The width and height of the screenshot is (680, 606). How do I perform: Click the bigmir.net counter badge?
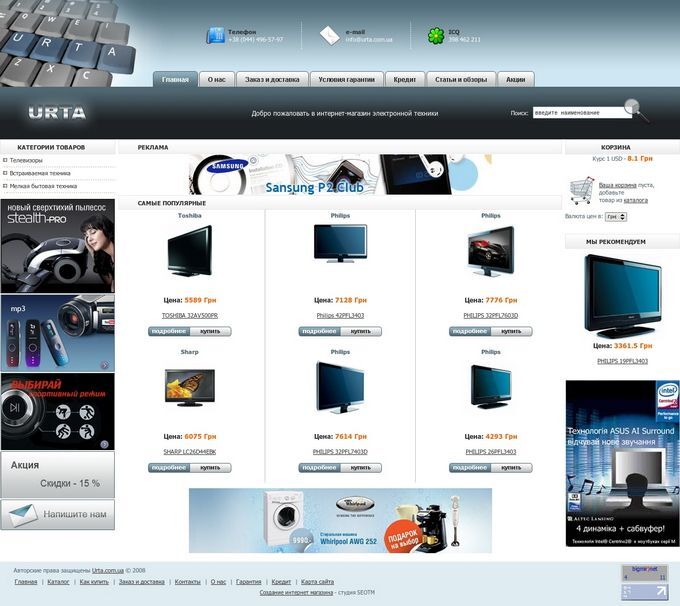pyautogui.click(x=644, y=573)
